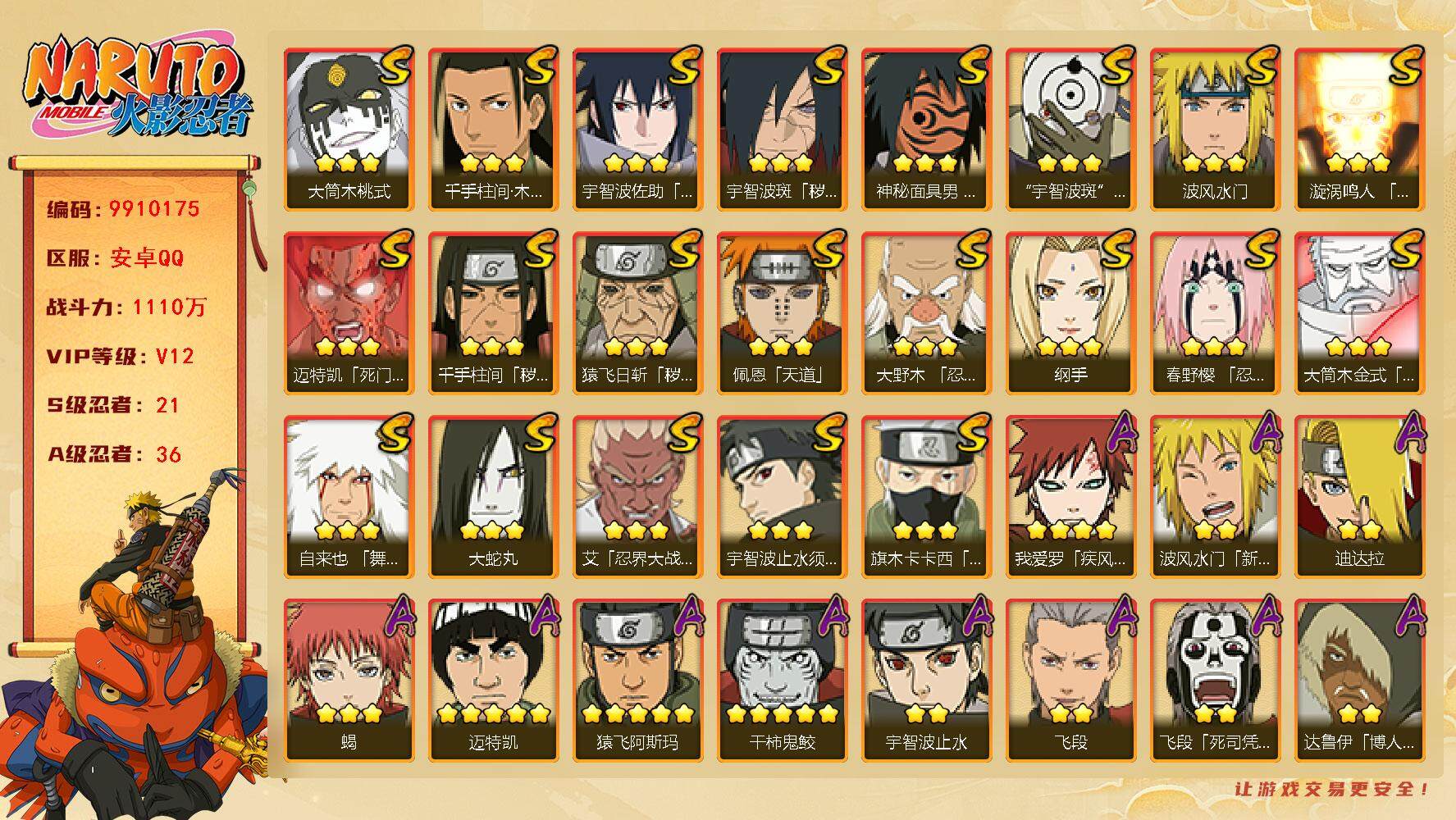The width and height of the screenshot is (1456, 820).
Task: Click the 波风水门 S-rank card portrait
Action: [1215, 130]
